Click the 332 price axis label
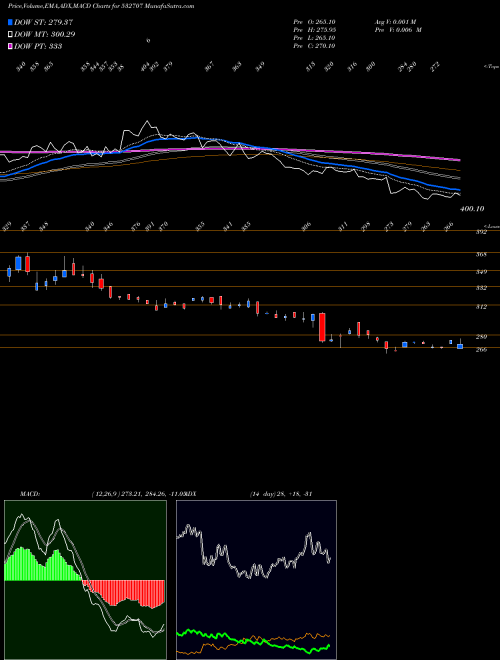 tap(481, 288)
